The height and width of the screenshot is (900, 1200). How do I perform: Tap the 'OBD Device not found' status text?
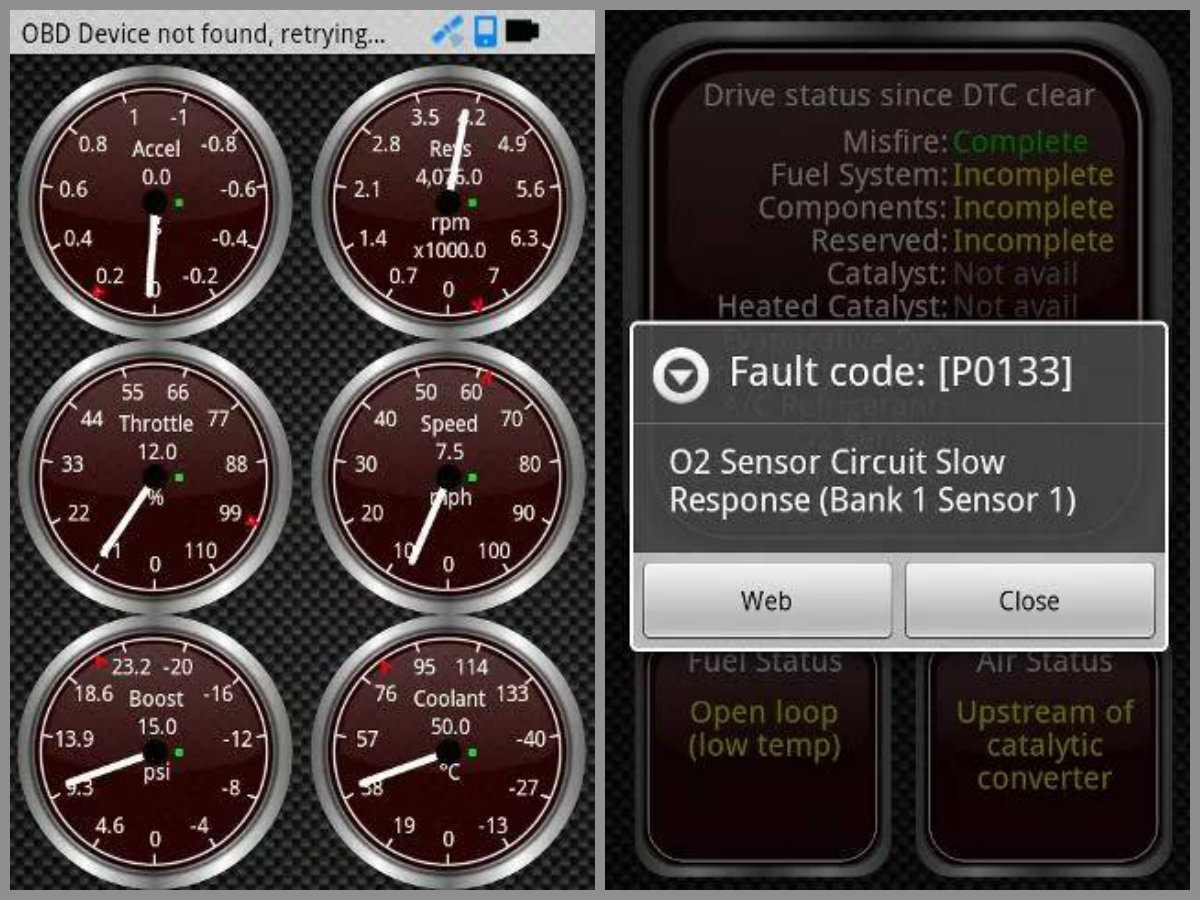point(203,33)
